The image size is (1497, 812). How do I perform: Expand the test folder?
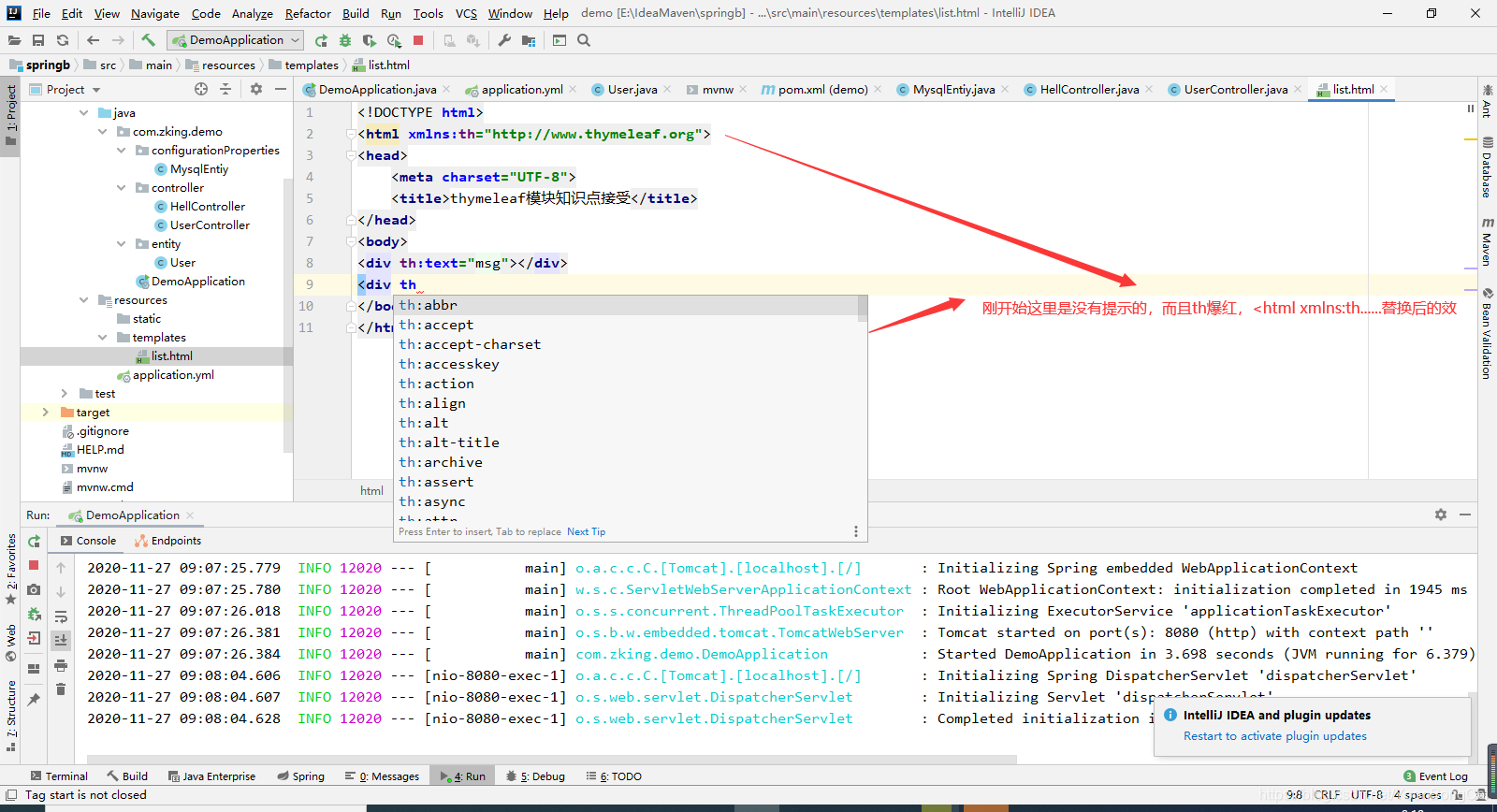[65, 393]
